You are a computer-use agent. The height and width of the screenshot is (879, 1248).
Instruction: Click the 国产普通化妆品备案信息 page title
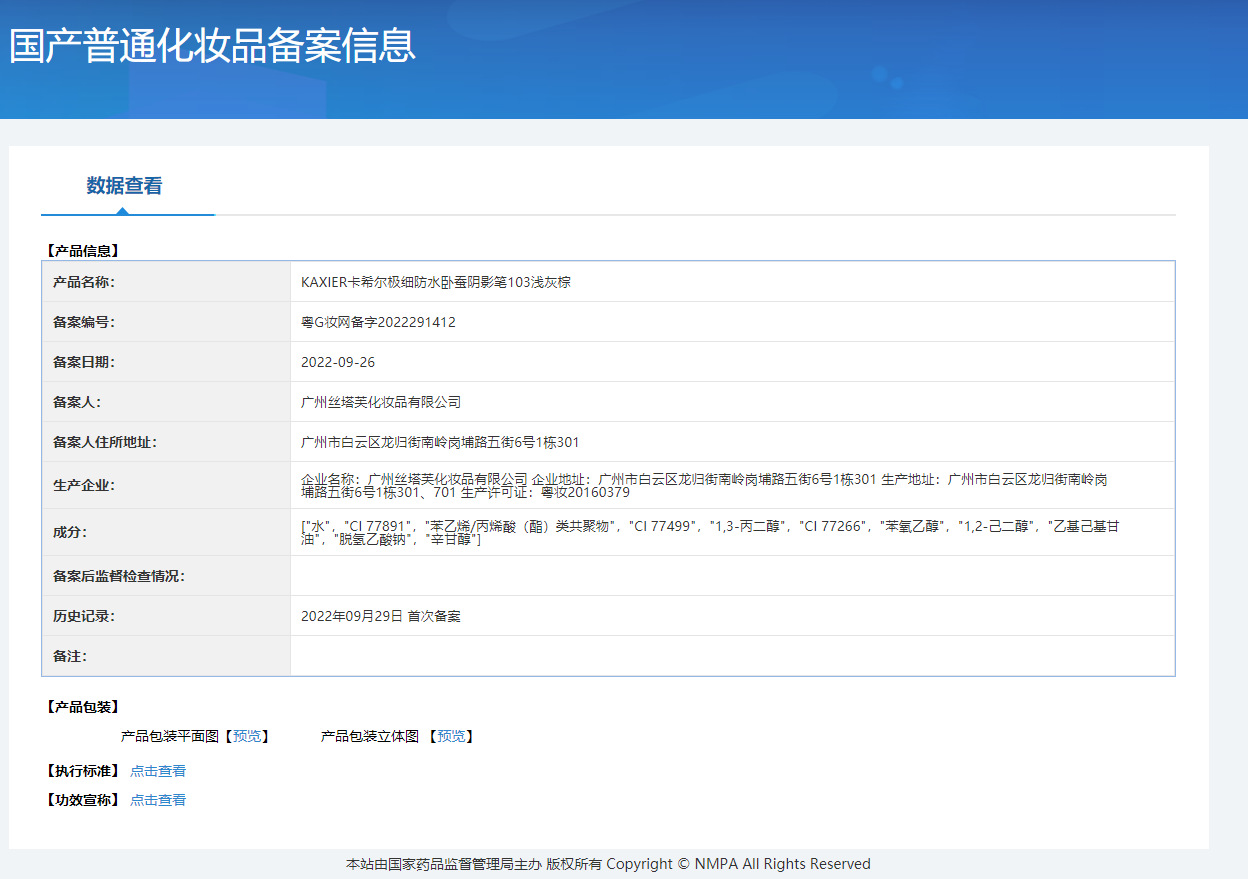pyautogui.click(x=212, y=47)
